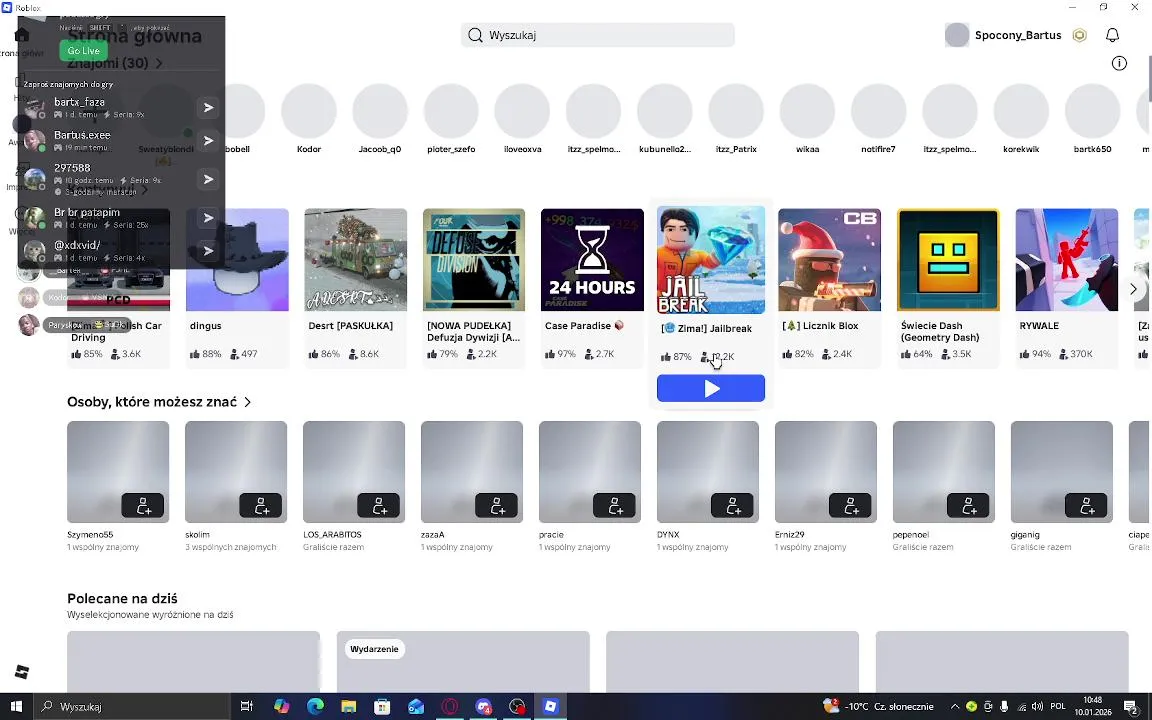Open the Windows notification center
Viewport: 1152px width, 720px height.
coord(1131,707)
